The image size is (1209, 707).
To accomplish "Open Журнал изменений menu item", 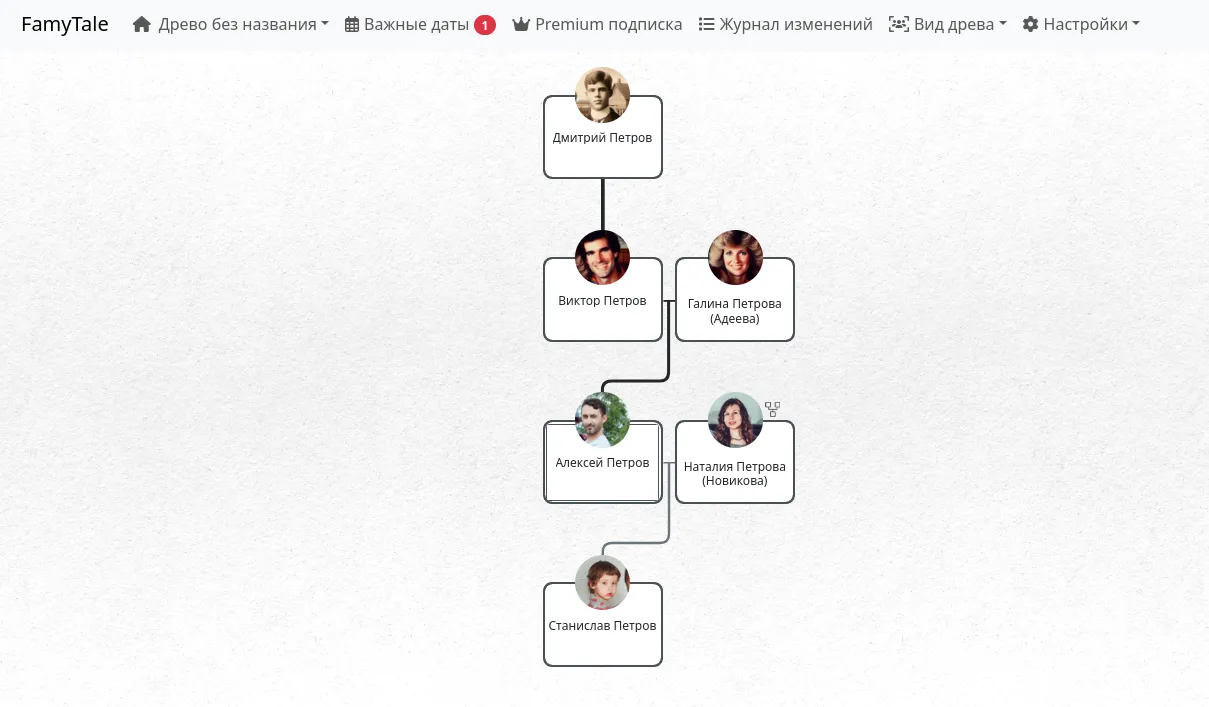I will coord(795,24).
